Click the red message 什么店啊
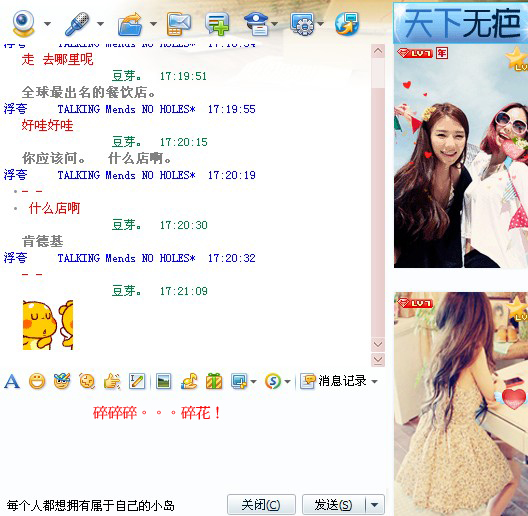 click(54, 208)
